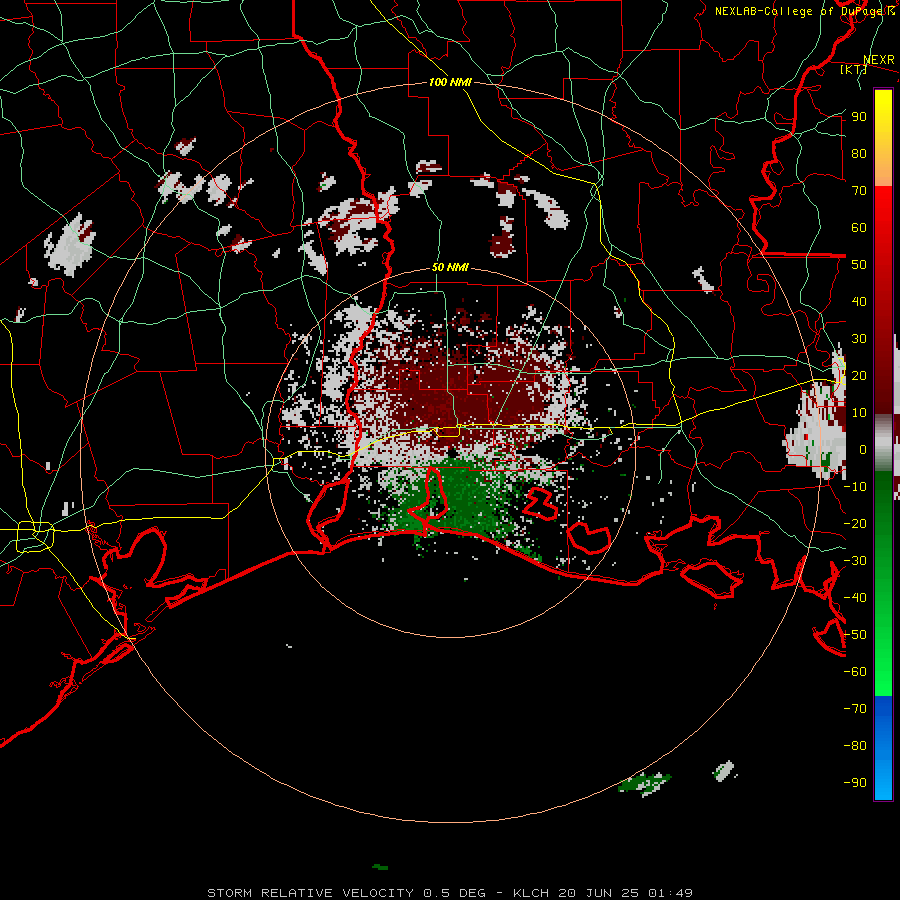The image size is (900, 900).
Task: Click the 0 value on the velocity scale
Action: [x=863, y=449]
